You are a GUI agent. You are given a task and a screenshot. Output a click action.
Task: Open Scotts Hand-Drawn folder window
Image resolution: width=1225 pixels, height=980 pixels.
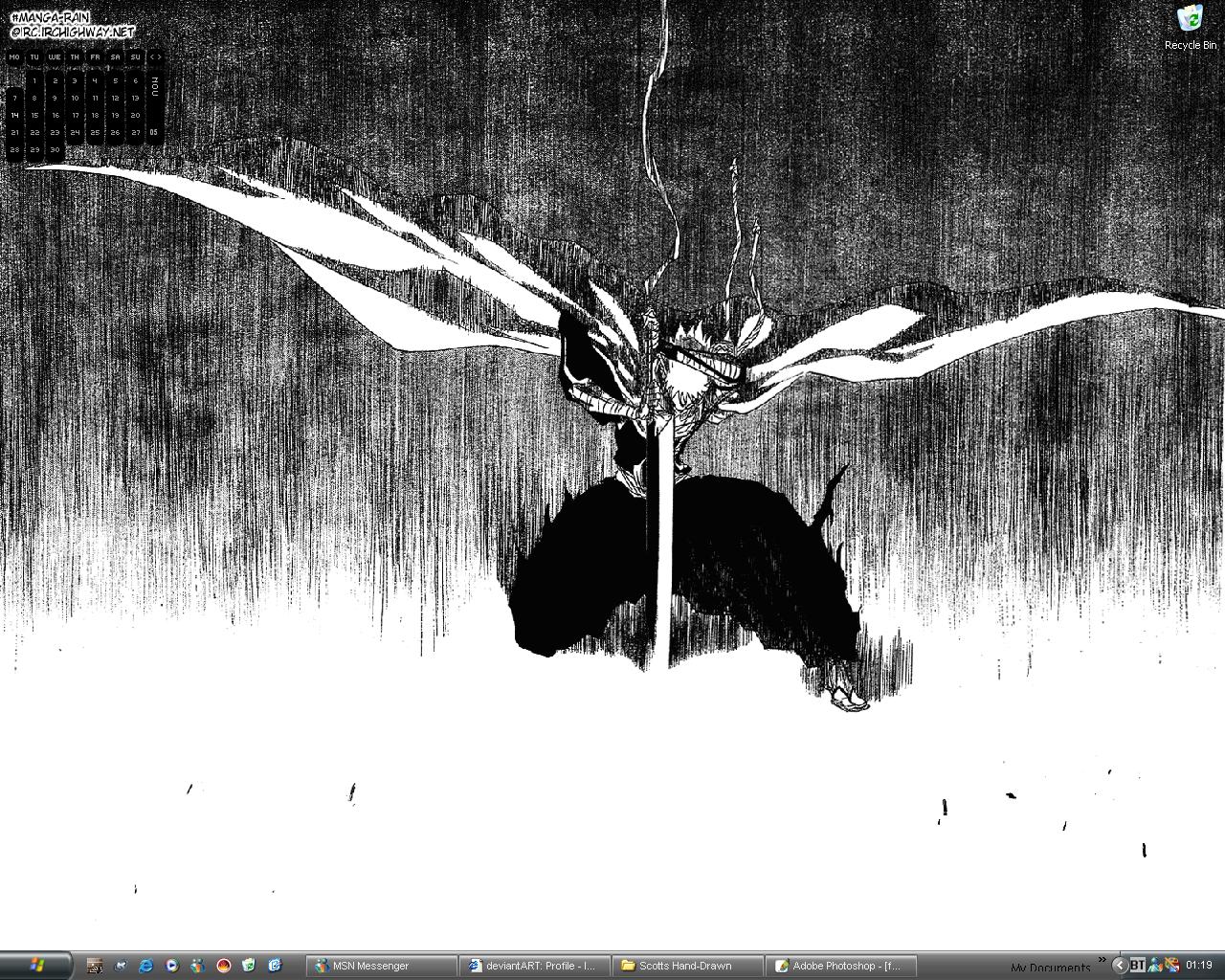click(x=687, y=966)
